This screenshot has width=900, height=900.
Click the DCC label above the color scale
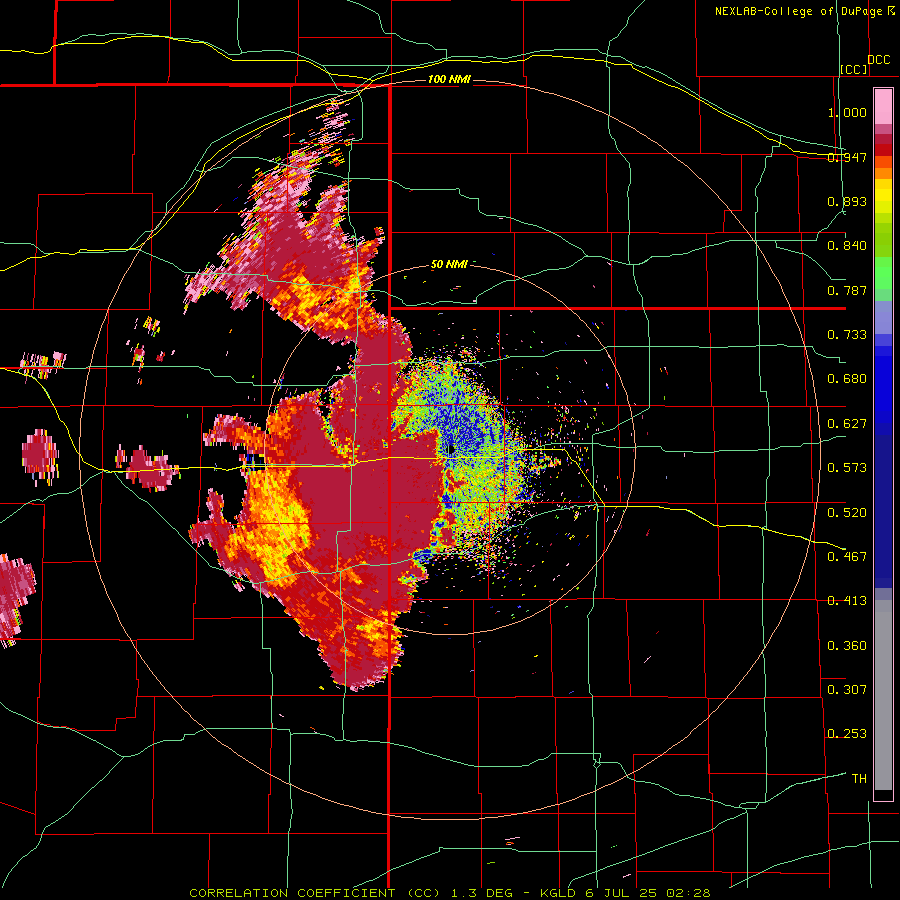[x=878, y=60]
